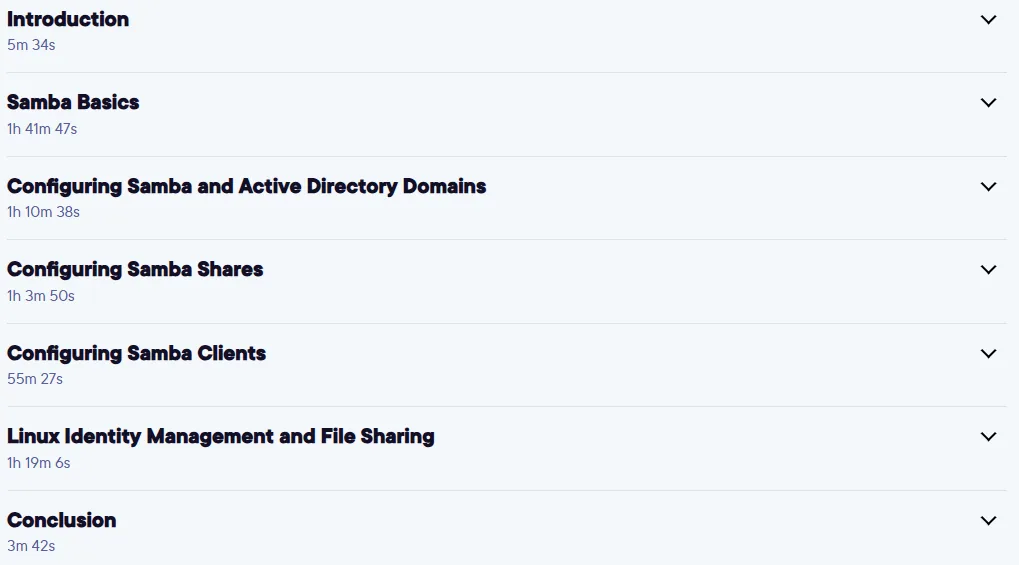Open Configuring Samba and Active Directory Domains title
Viewport: 1019px width, 565px height.
pos(246,187)
